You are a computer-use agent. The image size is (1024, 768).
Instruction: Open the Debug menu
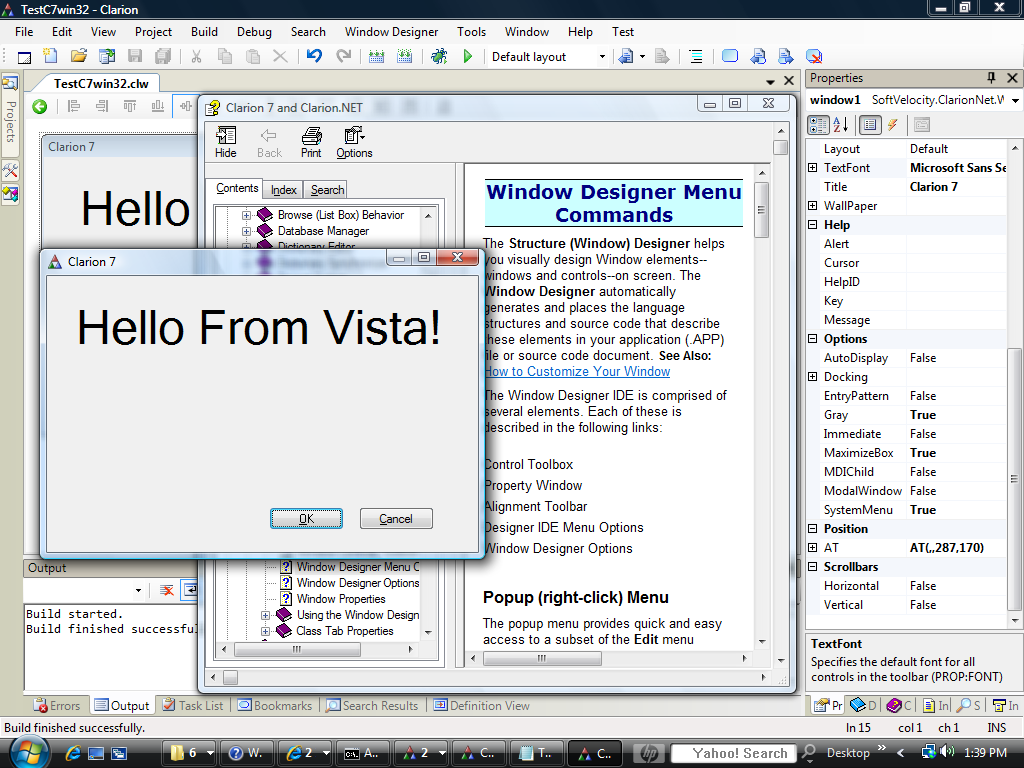[x=254, y=32]
